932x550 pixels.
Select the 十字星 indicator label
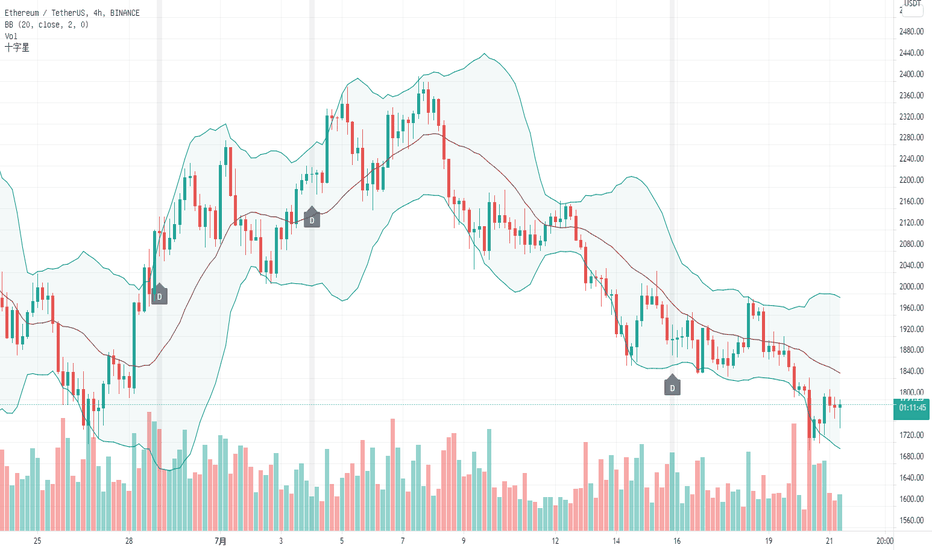17,48
